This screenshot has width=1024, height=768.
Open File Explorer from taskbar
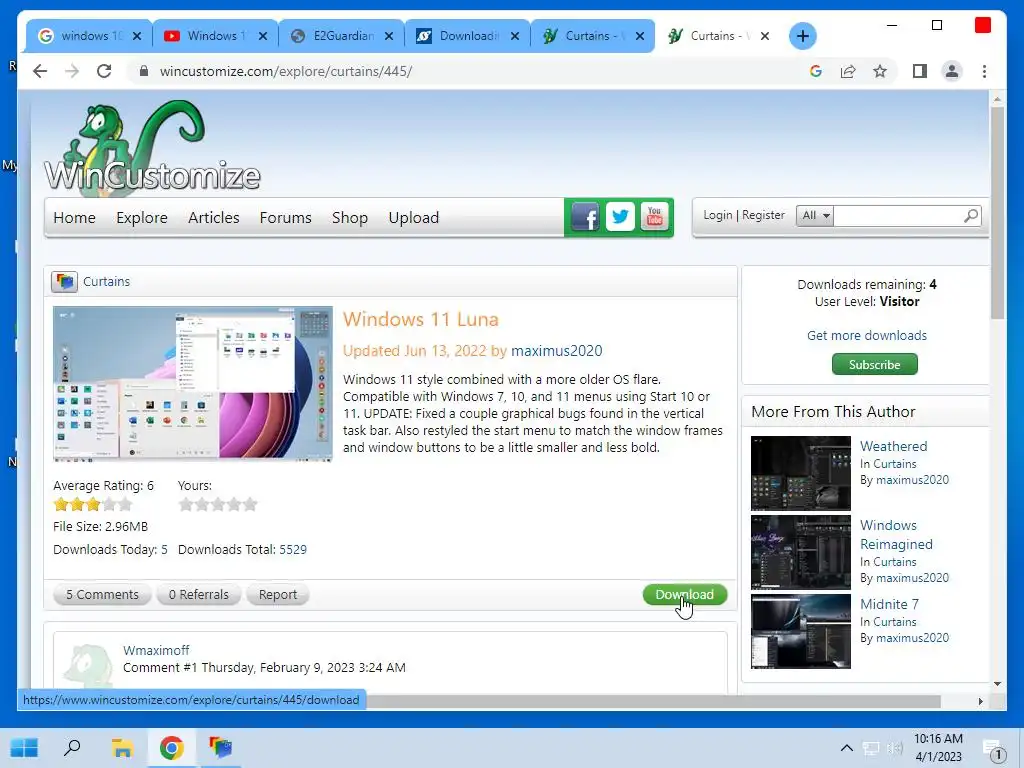point(122,748)
